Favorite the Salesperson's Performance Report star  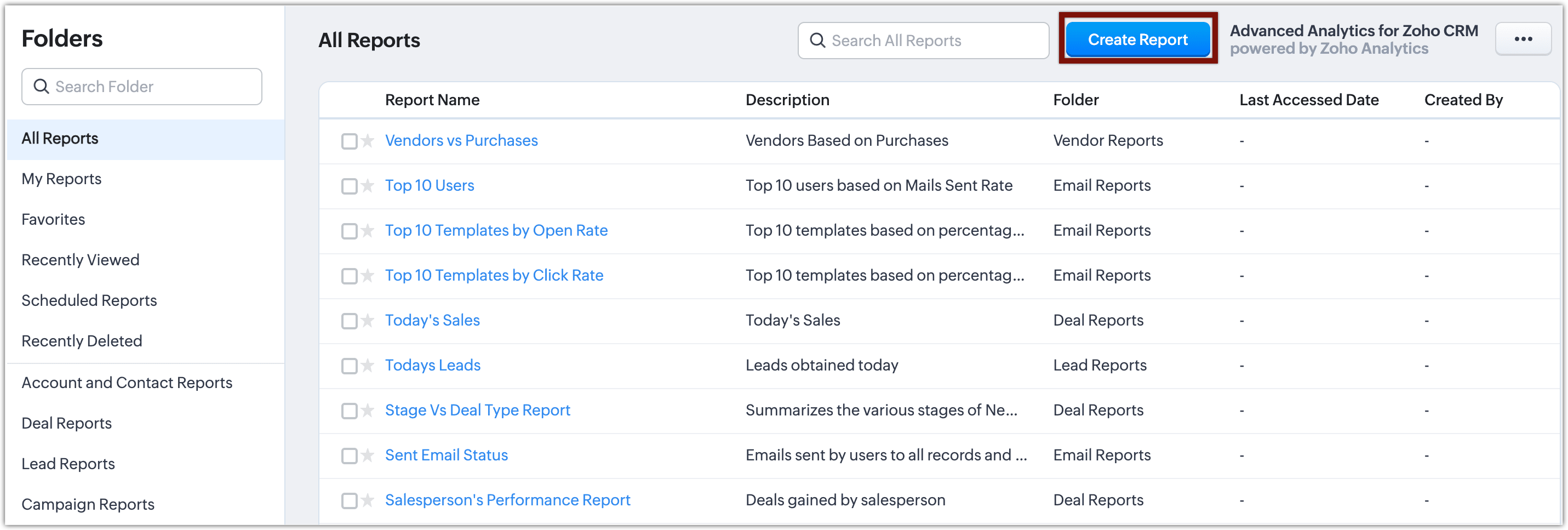(367, 501)
